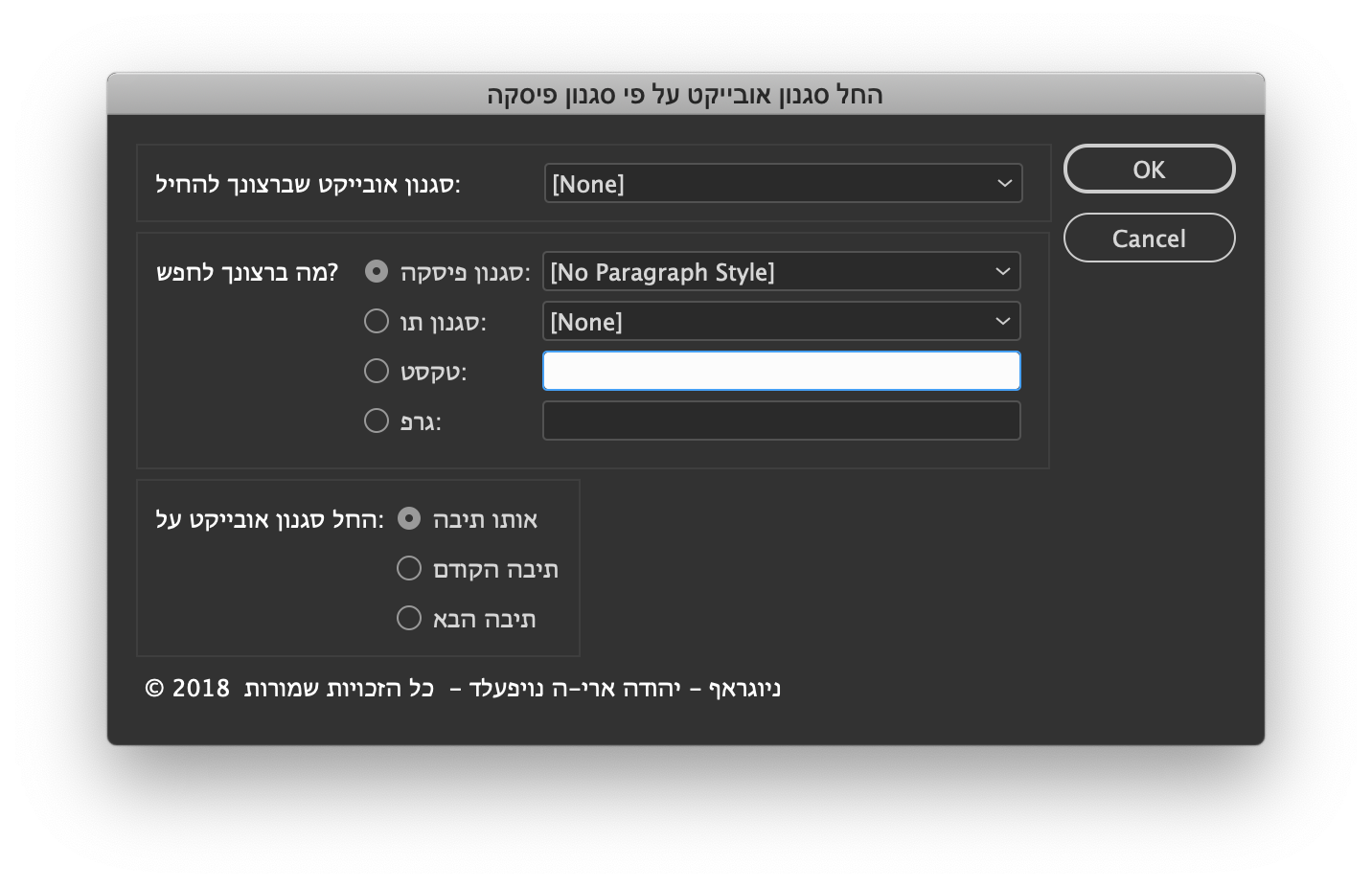Click the paragraph style dropdown chevron
This screenshot has width=1372, height=887.
[1002, 271]
